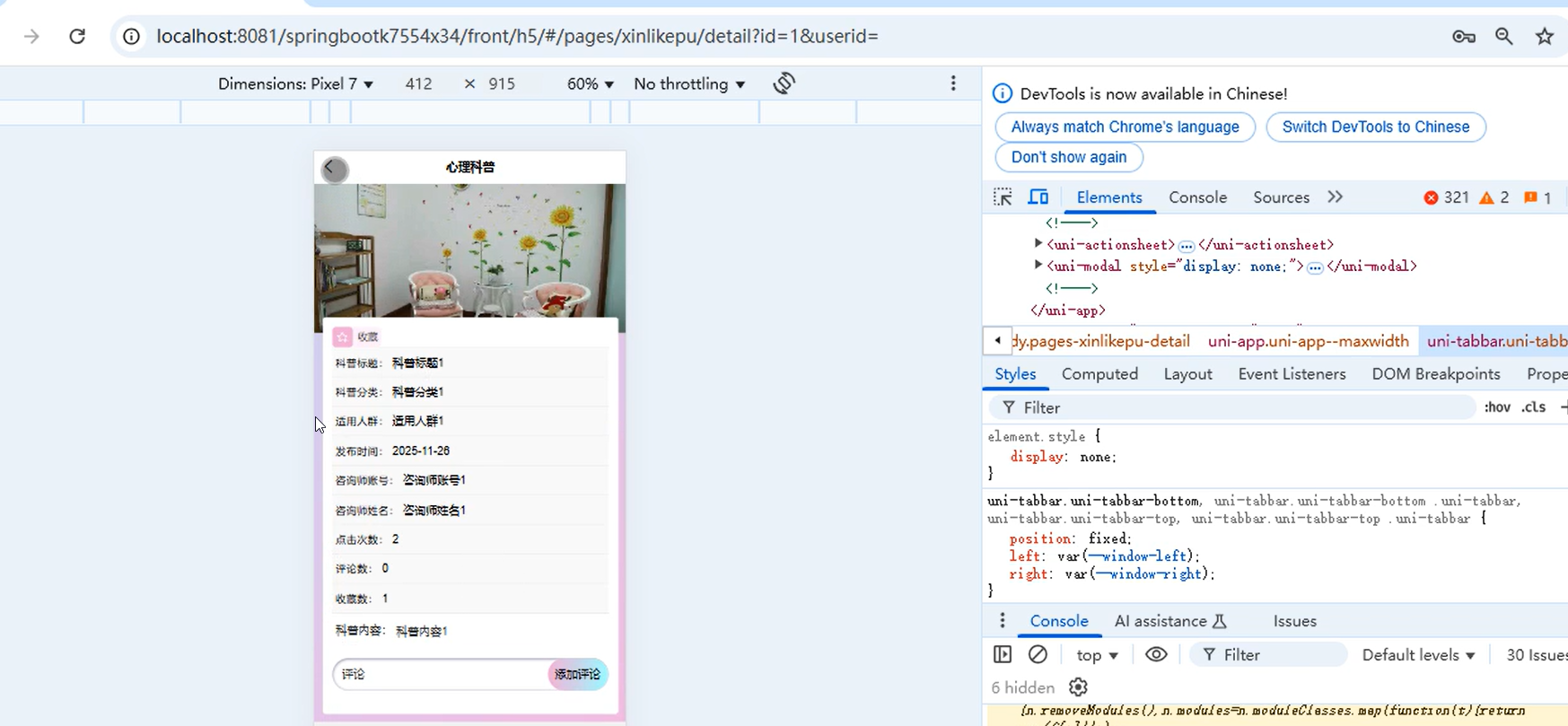Open console settings gear icon
Viewport: 1568px width, 726px height.
tap(1078, 687)
